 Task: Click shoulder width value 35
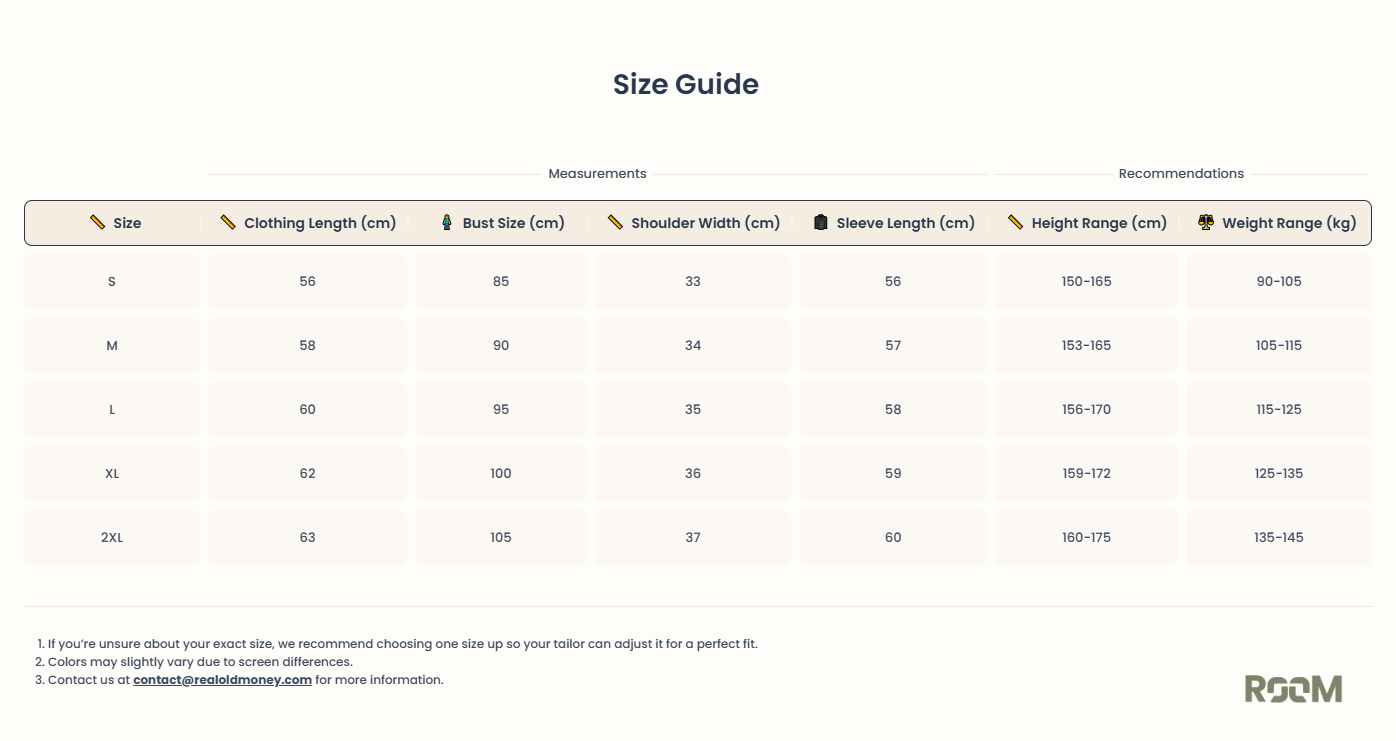(693, 410)
